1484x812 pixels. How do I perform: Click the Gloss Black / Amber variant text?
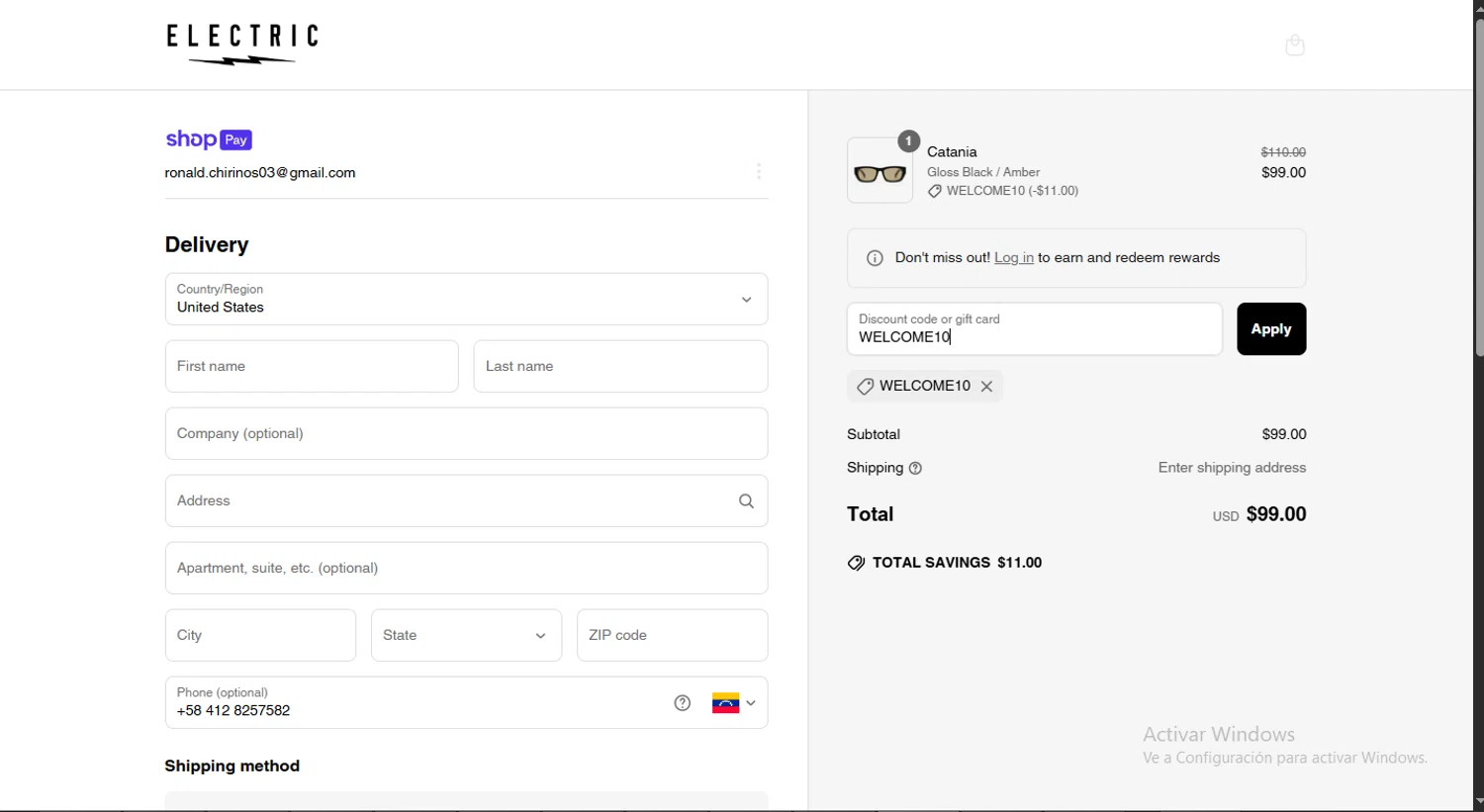[983, 172]
